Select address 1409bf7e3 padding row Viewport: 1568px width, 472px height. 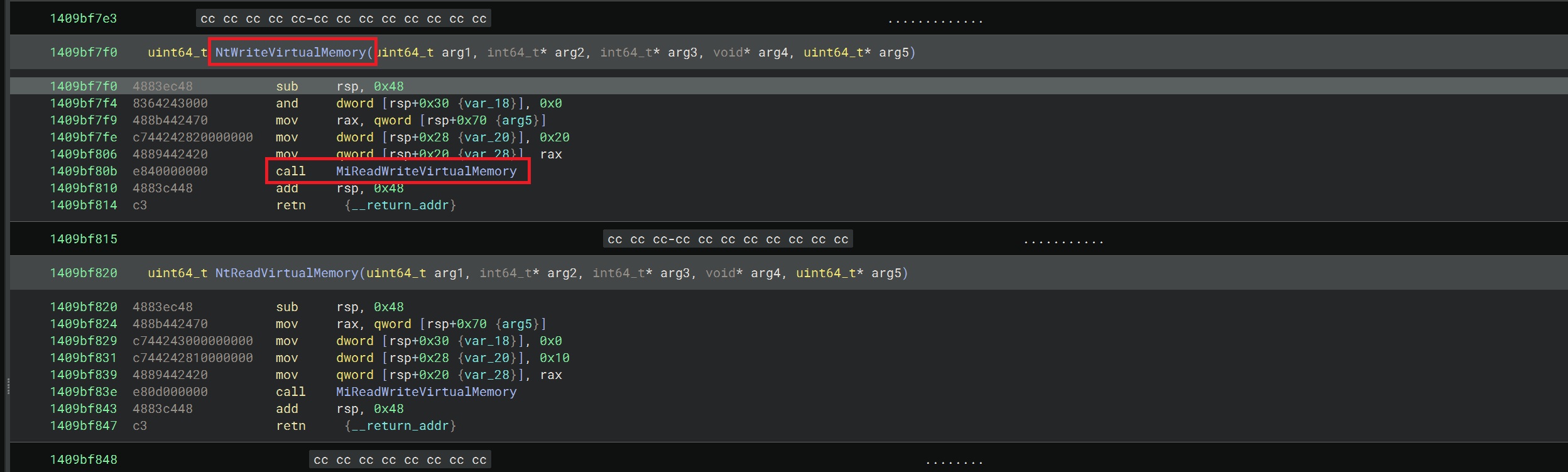pos(84,18)
